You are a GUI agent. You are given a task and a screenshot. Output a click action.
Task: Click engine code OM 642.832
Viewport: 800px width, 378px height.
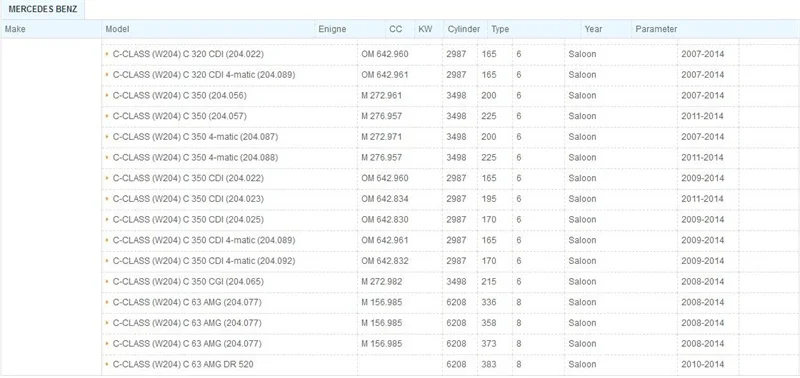pos(385,261)
